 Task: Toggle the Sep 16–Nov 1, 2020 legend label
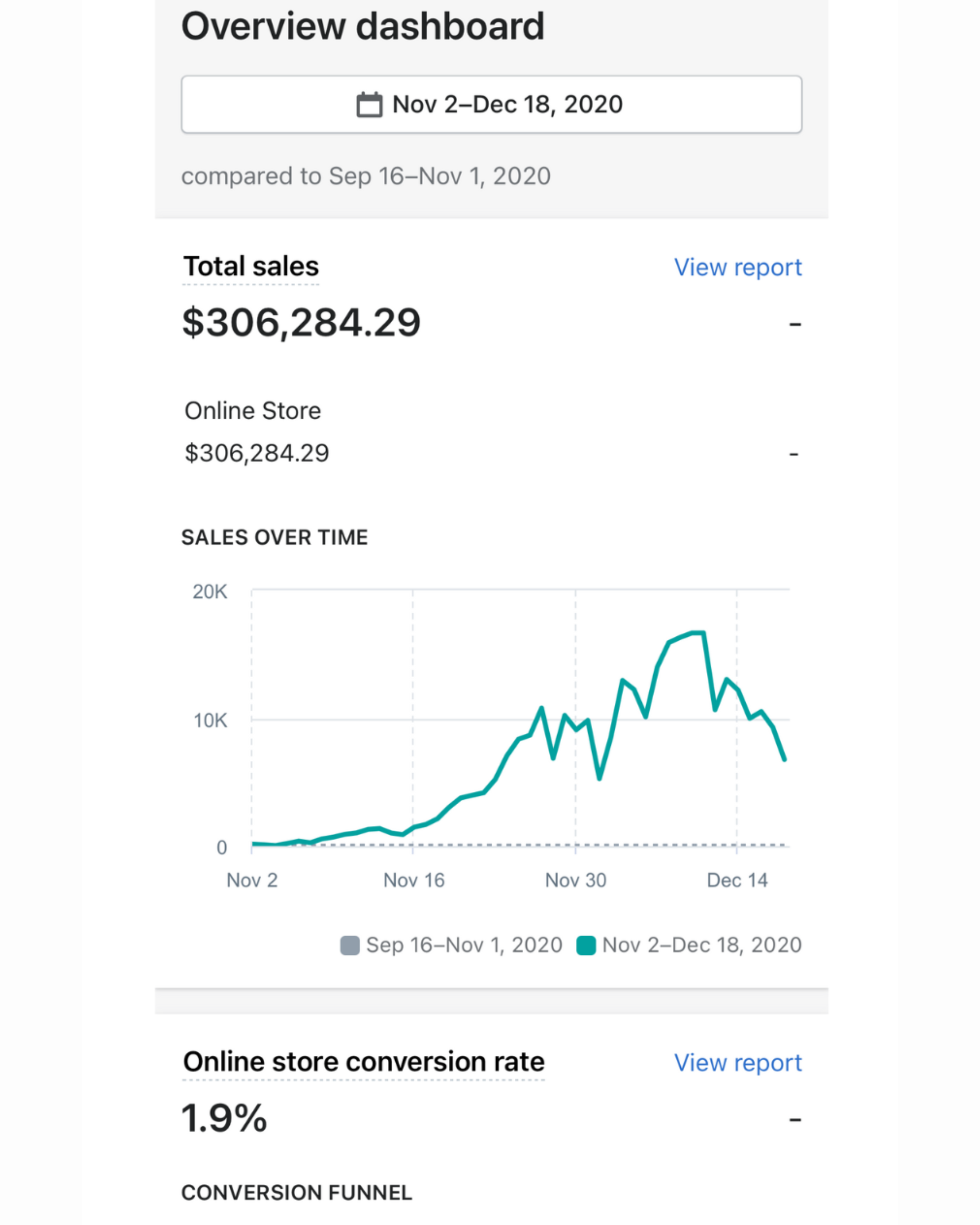(464, 945)
